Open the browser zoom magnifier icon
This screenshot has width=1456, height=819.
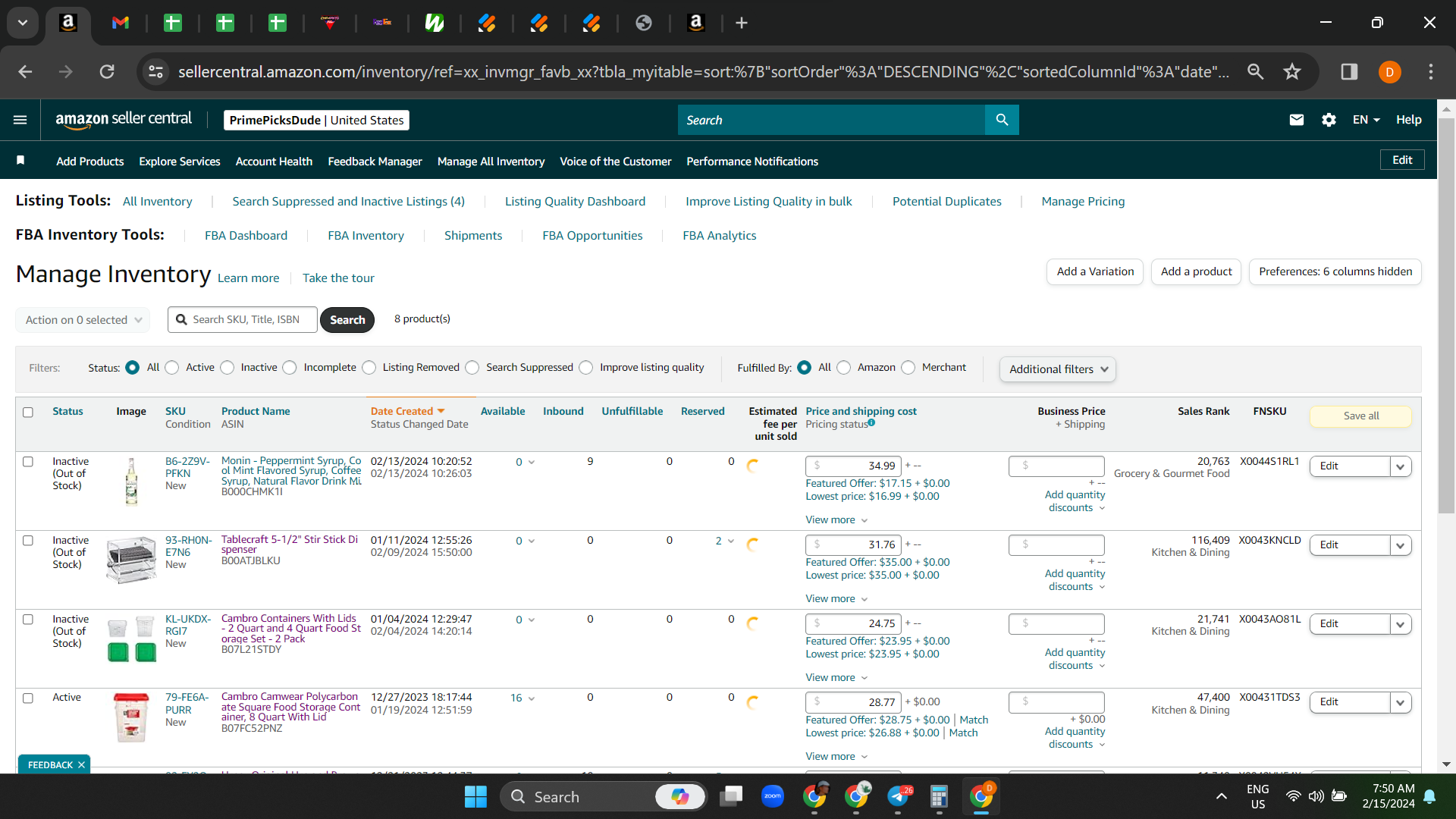1256,71
